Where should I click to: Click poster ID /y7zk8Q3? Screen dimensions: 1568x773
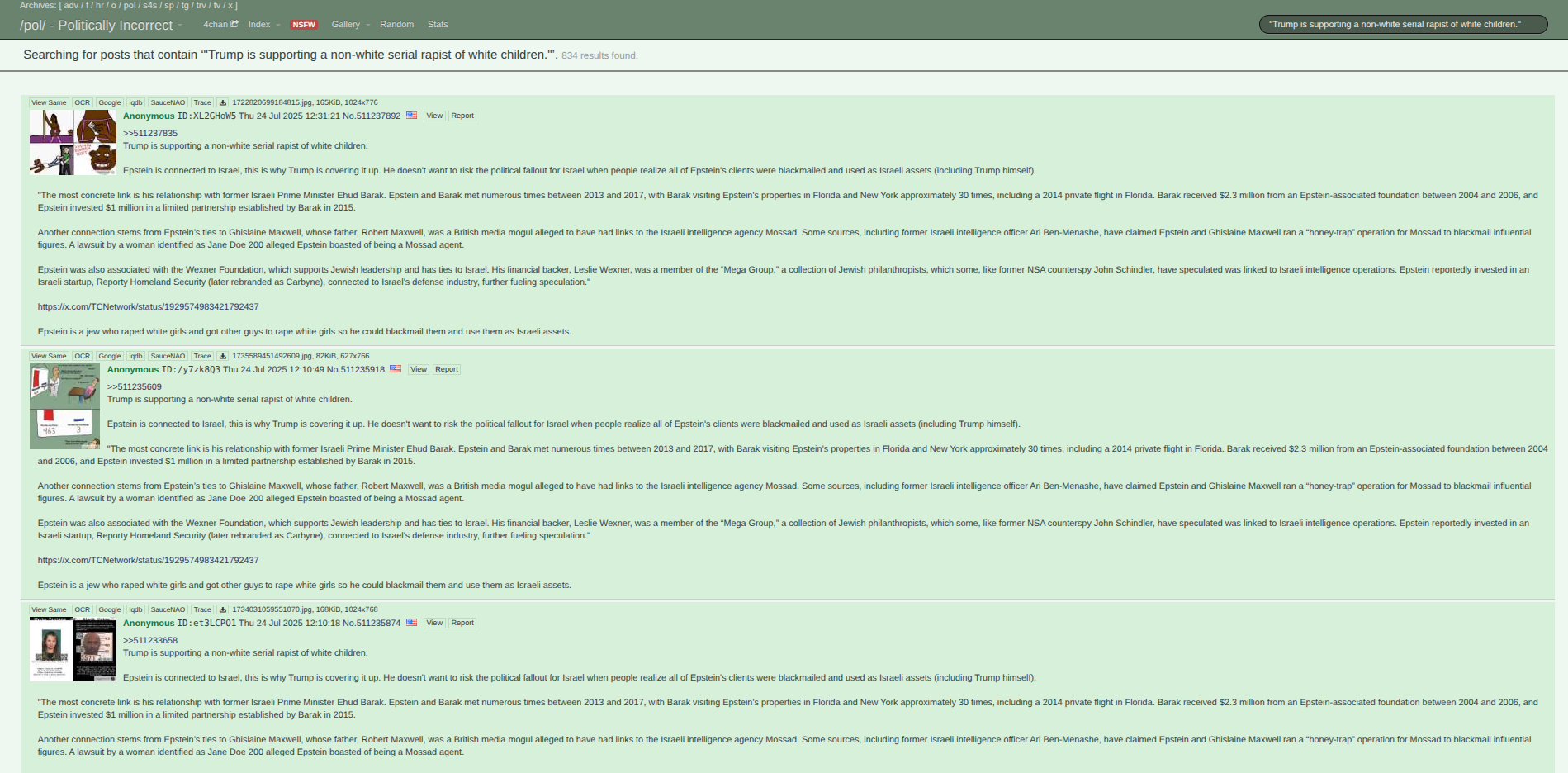click(191, 370)
